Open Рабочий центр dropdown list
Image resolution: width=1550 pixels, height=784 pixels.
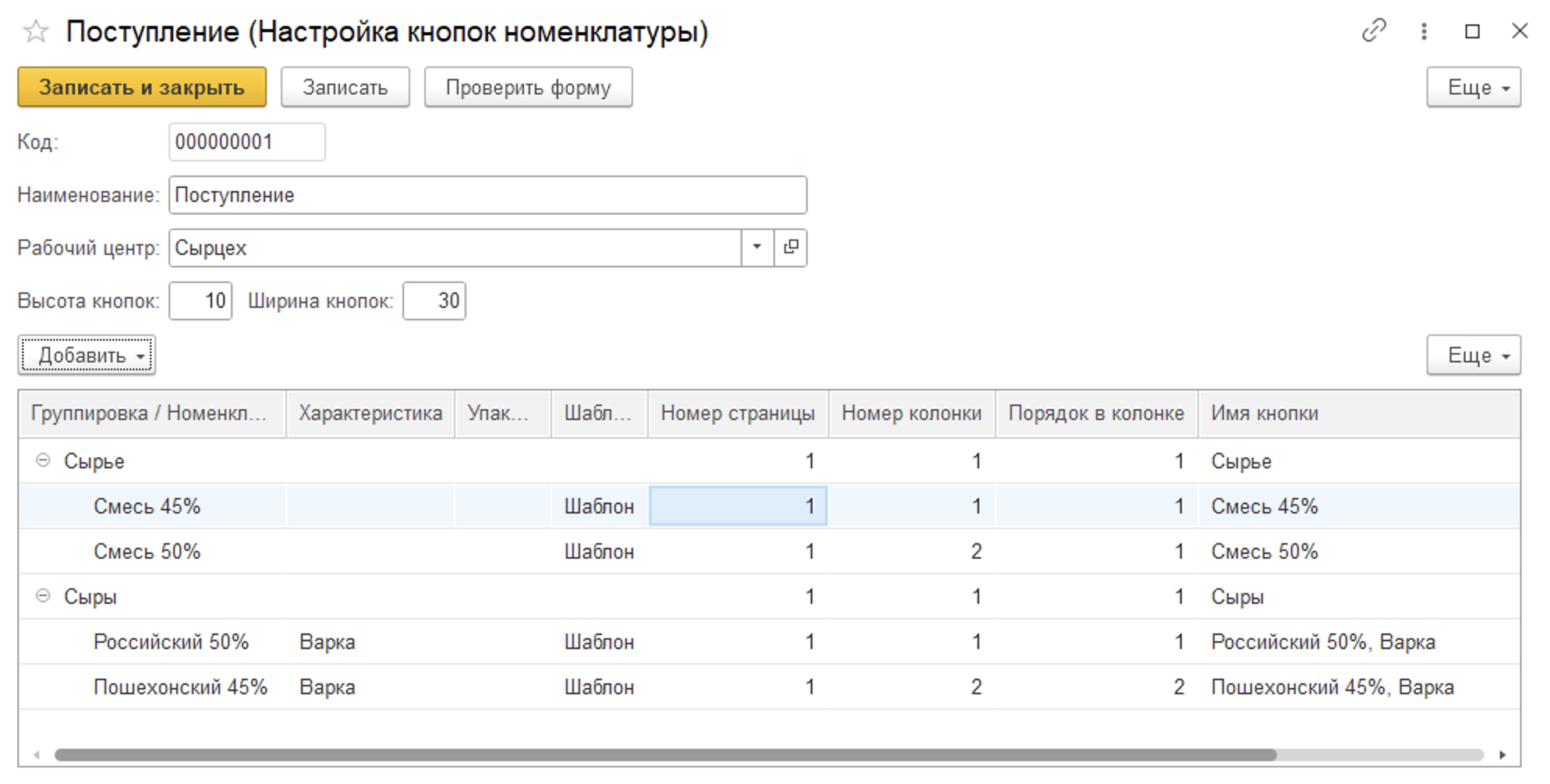tap(756, 248)
